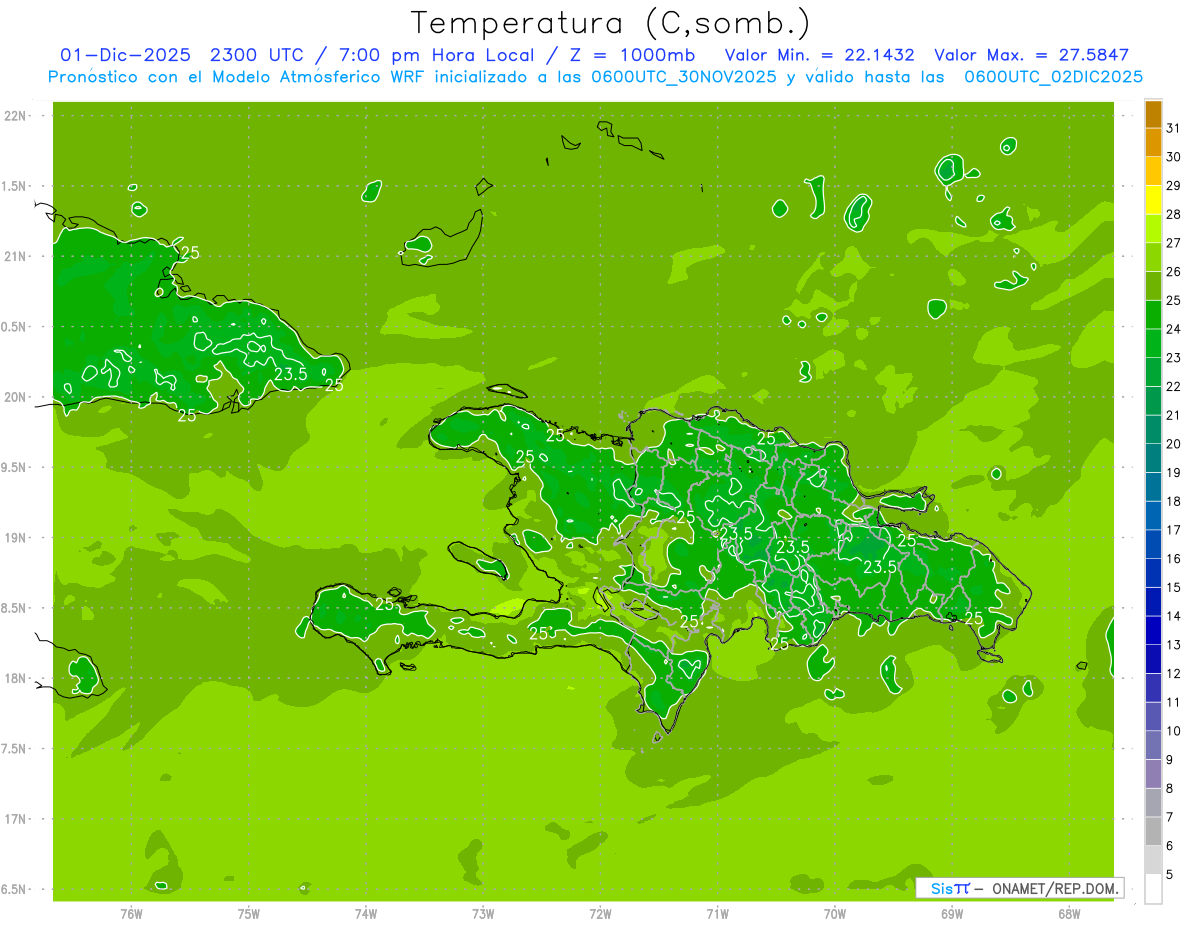Click the color scale label '18'
This screenshot has width=1200, height=927.
1174,502
